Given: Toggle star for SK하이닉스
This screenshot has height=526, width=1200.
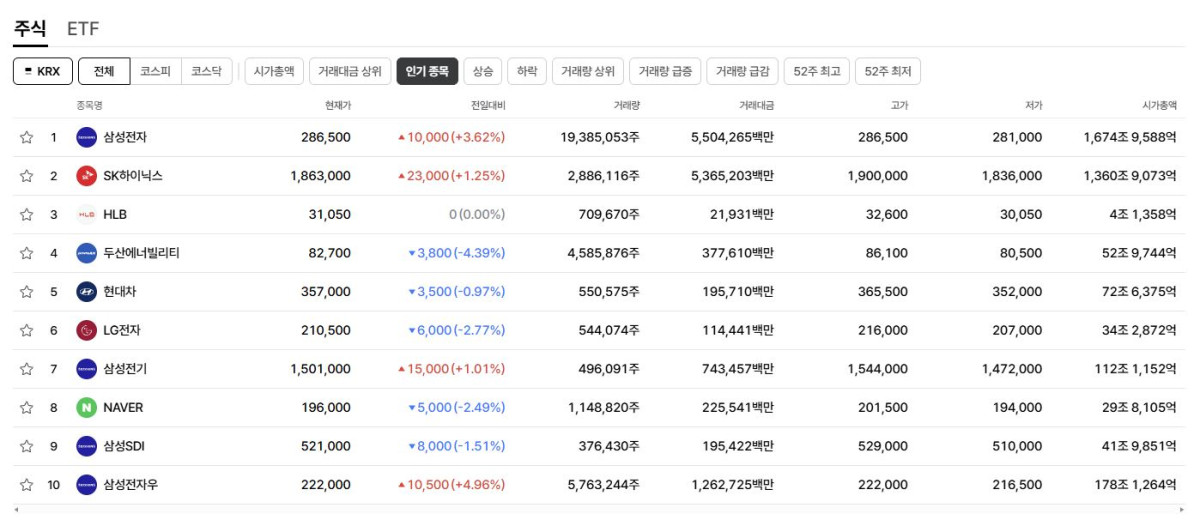Looking at the screenshot, I should click(26, 176).
